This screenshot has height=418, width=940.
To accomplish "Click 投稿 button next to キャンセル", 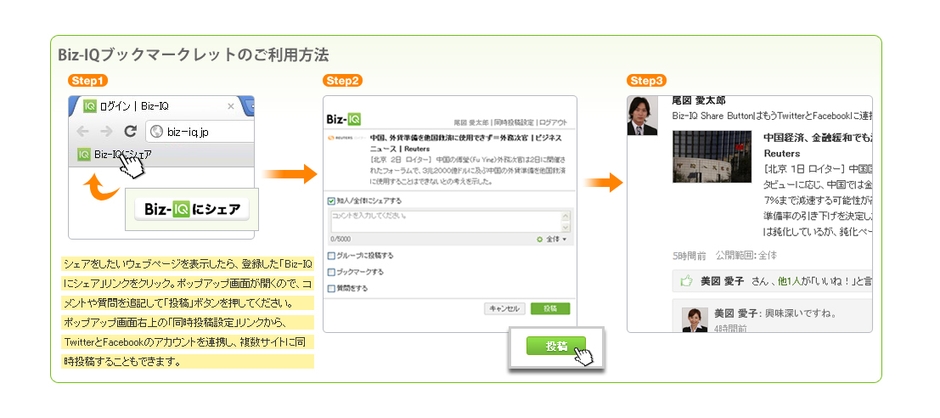I will click(x=550, y=308).
